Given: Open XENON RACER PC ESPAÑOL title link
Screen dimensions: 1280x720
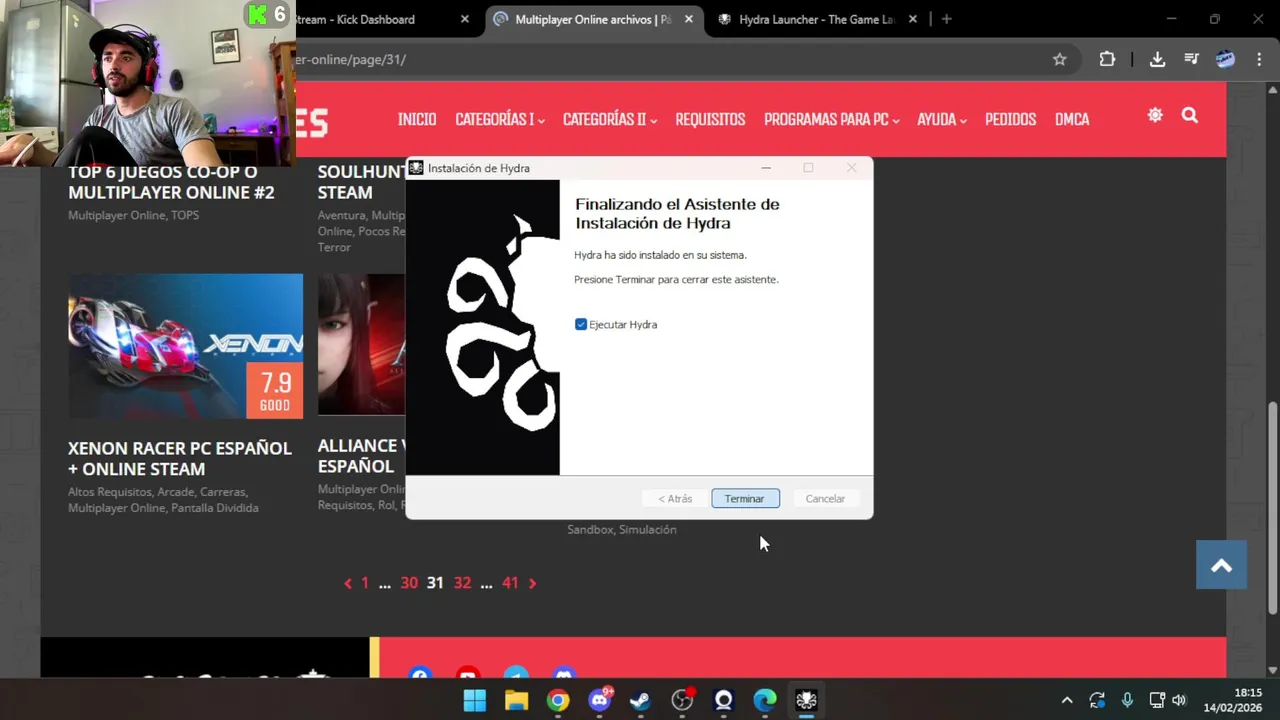Looking at the screenshot, I should (x=180, y=458).
